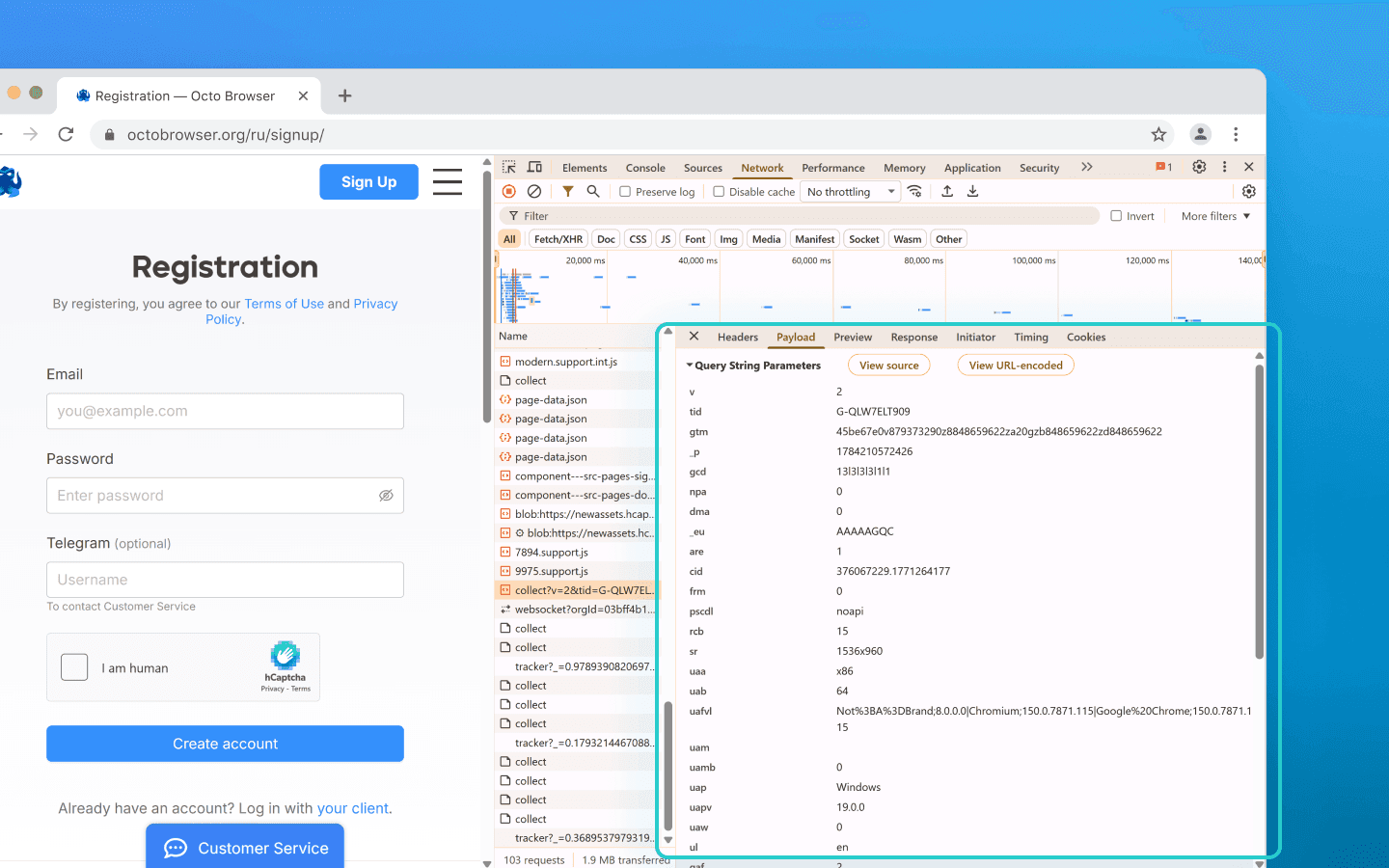The height and width of the screenshot is (868, 1389).
Task: Click the export HAR download icon
Action: (x=972, y=191)
